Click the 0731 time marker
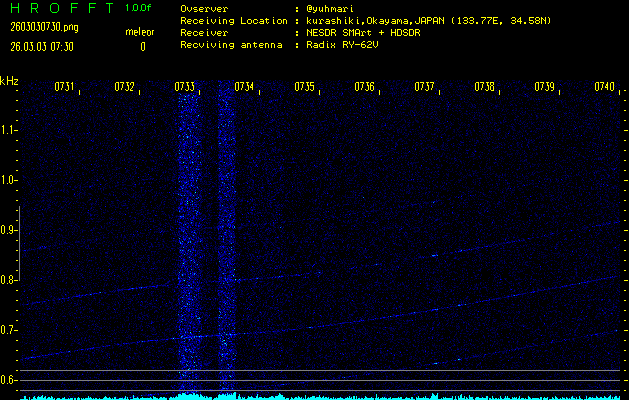 click(64, 88)
